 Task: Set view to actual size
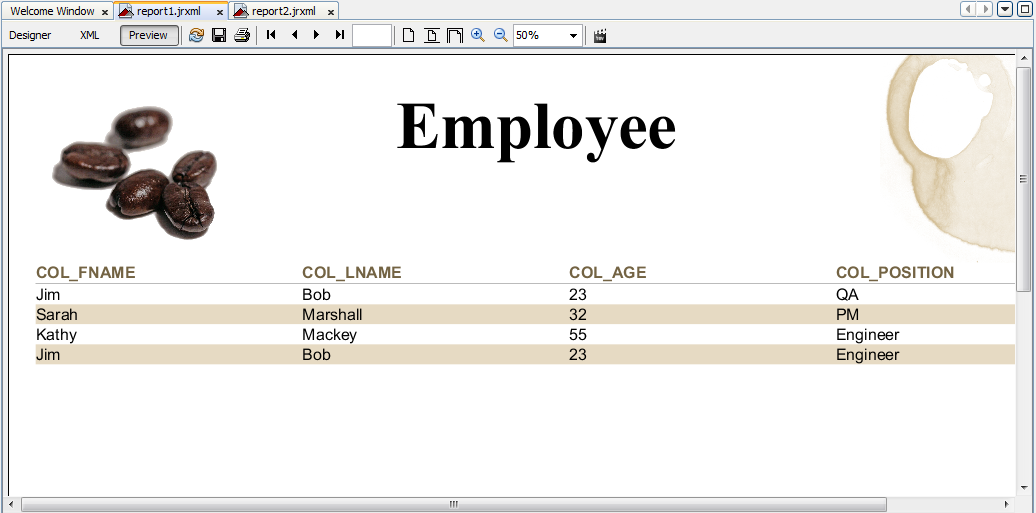tap(408, 35)
